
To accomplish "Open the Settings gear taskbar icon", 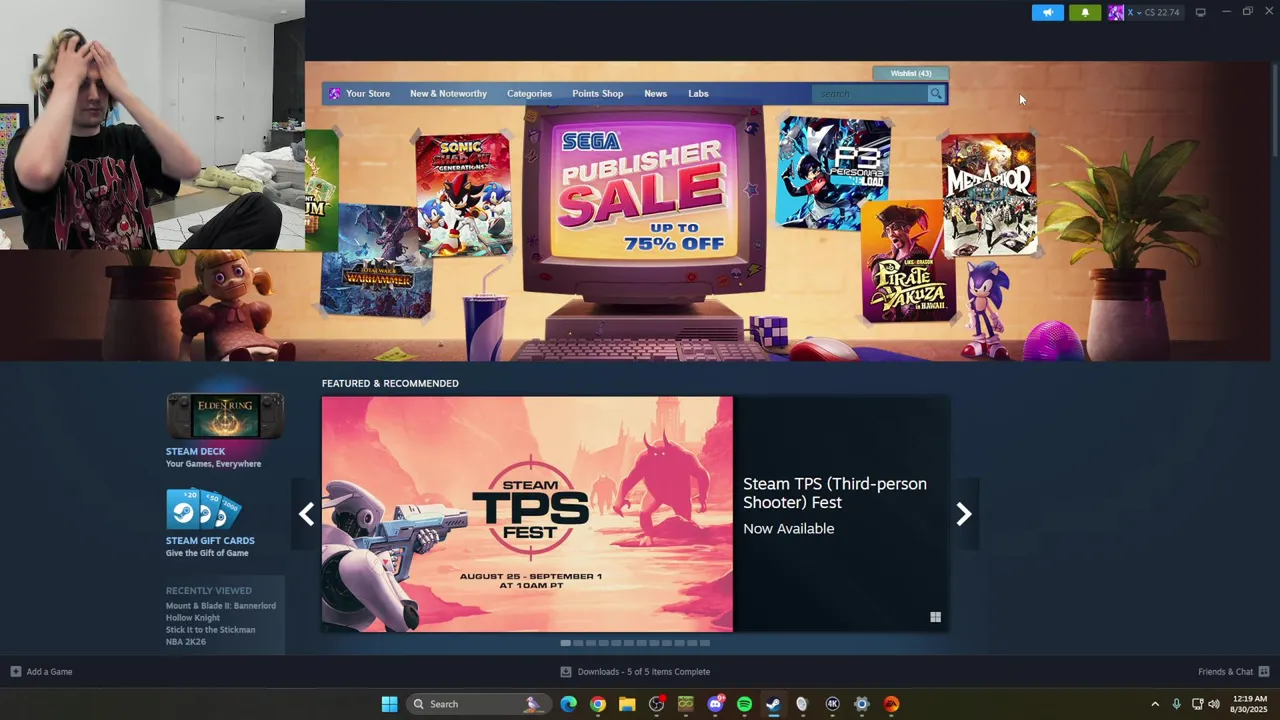I will (862, 704).
